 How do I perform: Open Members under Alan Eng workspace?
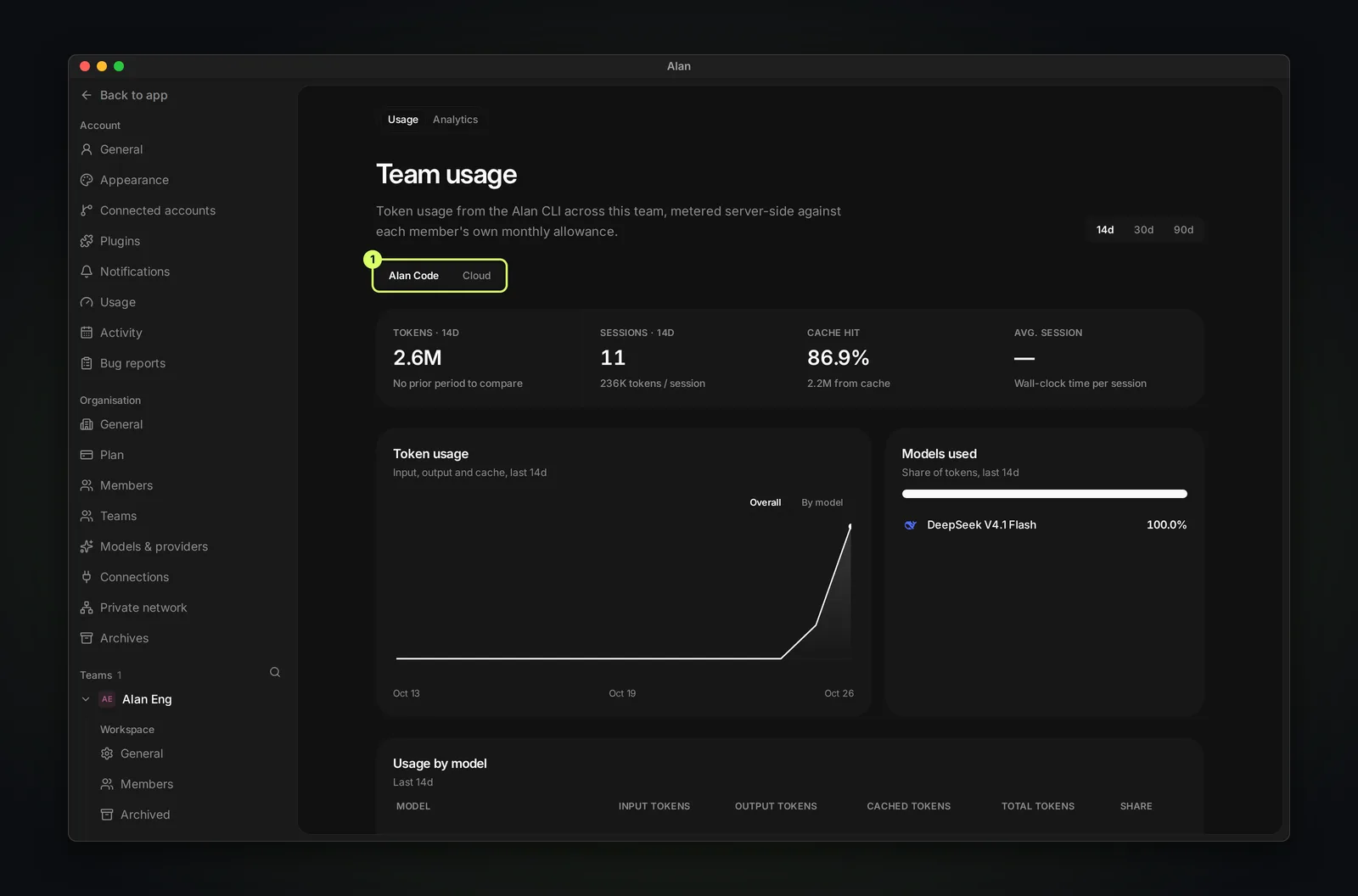(x=146, y=784)
